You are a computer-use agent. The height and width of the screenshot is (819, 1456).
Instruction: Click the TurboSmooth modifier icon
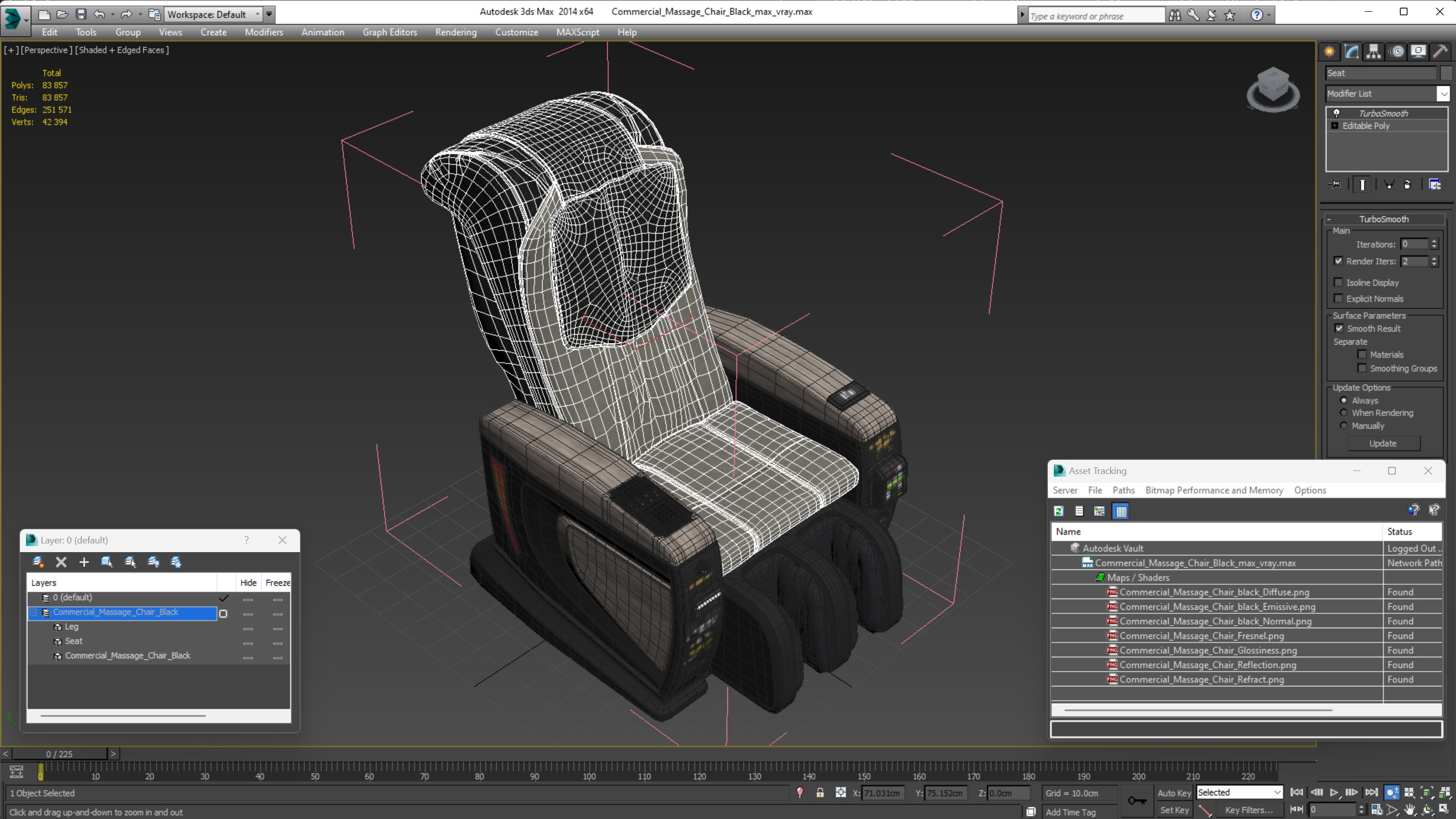click(x=1336, y=111)
